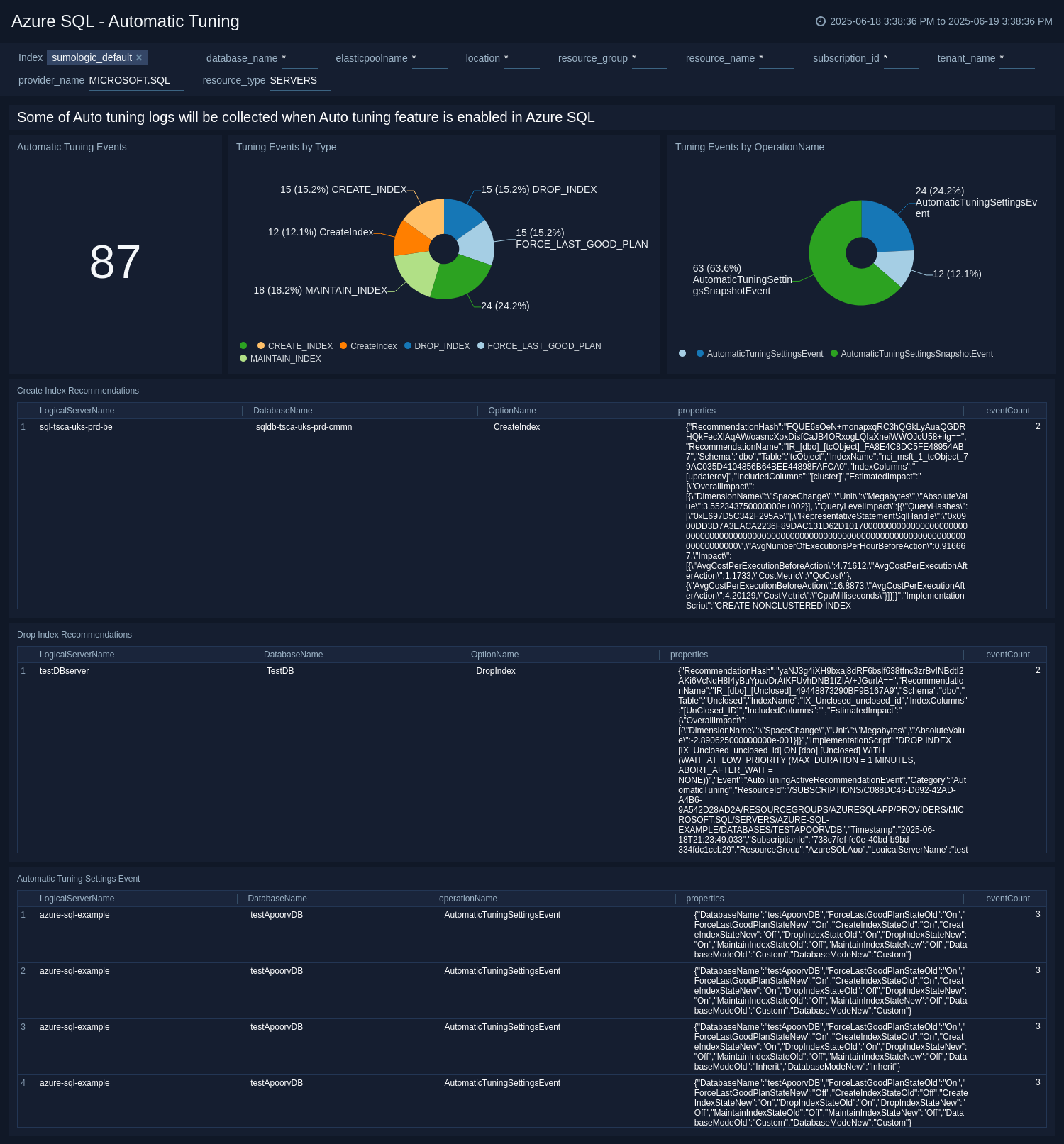Viewport: 1064px width, 1144px height.
Task: Edit the elasticpoolname filter field
Action: (429, 58)
